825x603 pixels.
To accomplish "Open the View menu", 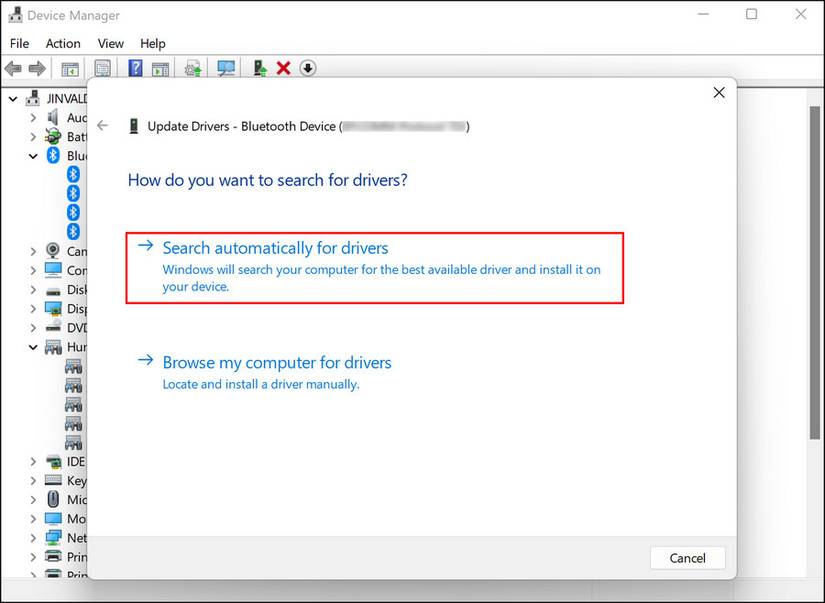I will [110, 43].
